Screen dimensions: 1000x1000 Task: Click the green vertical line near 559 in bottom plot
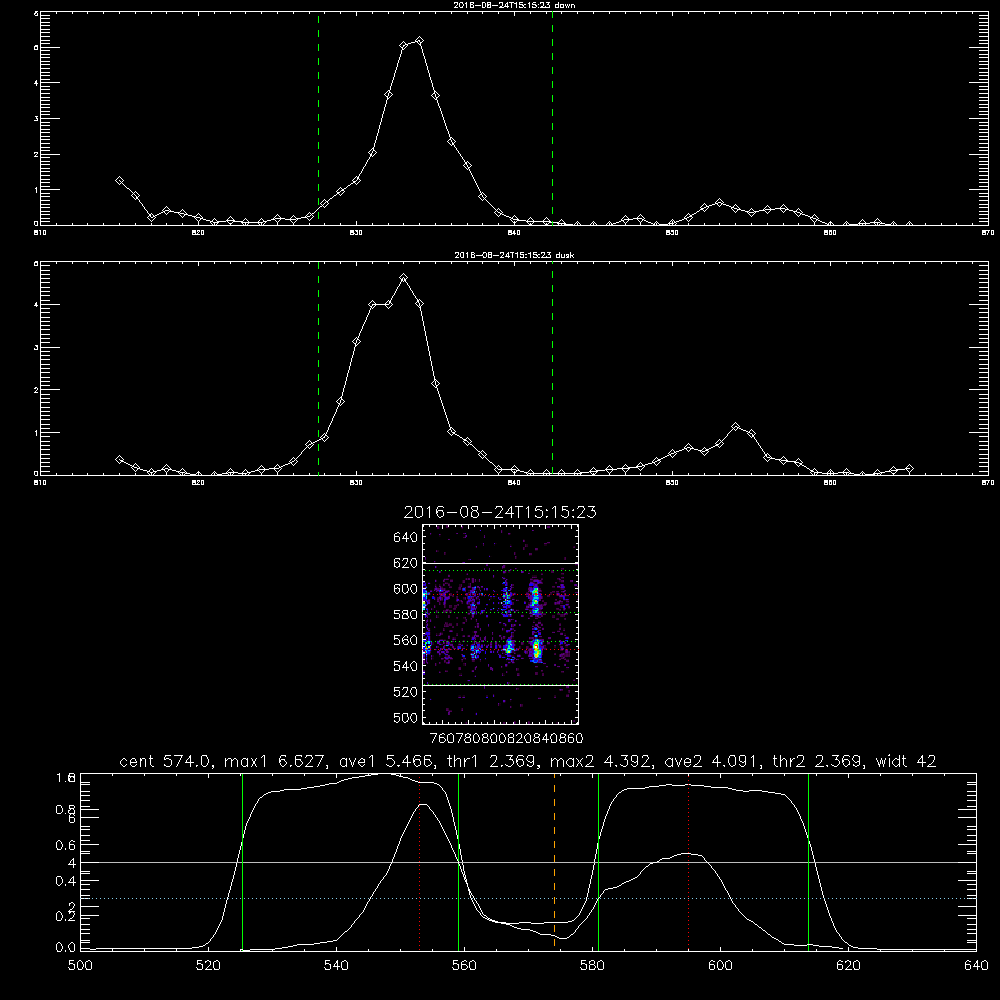[x=459, y=861]
